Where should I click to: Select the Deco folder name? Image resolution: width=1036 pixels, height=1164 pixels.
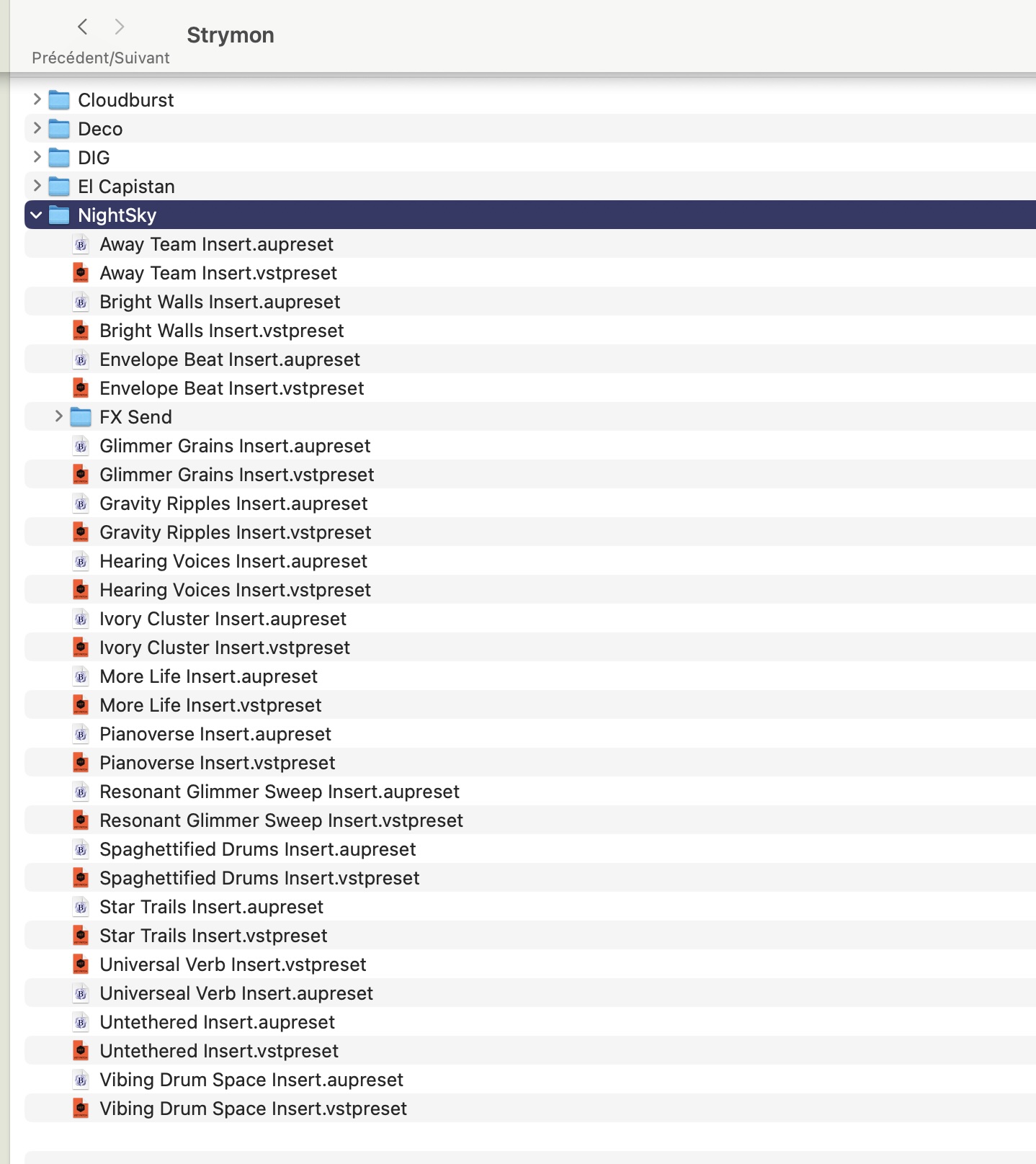click(100, 129)
